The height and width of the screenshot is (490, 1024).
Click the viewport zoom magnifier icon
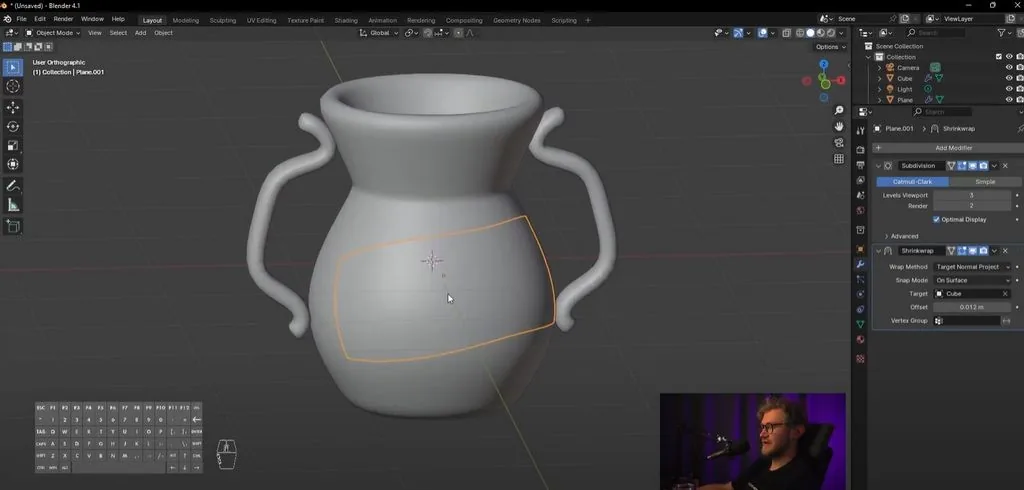click(839, 110)
